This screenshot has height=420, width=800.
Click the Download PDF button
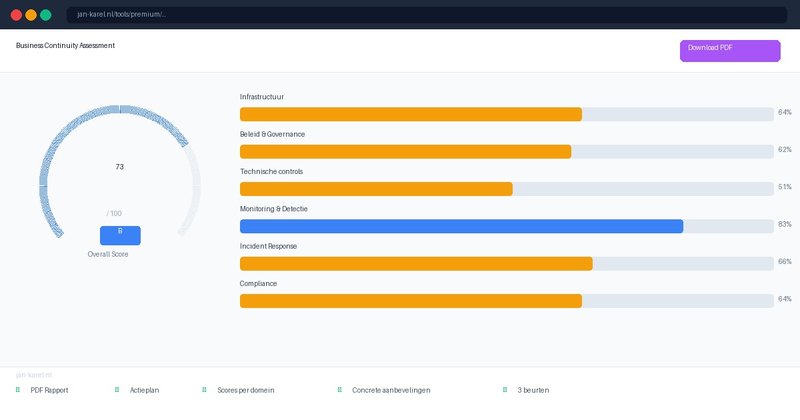tap(729, 51)
